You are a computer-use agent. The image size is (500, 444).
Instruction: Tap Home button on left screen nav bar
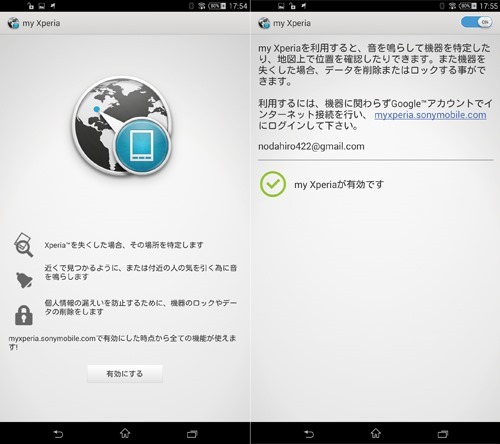tap(125, 433)
